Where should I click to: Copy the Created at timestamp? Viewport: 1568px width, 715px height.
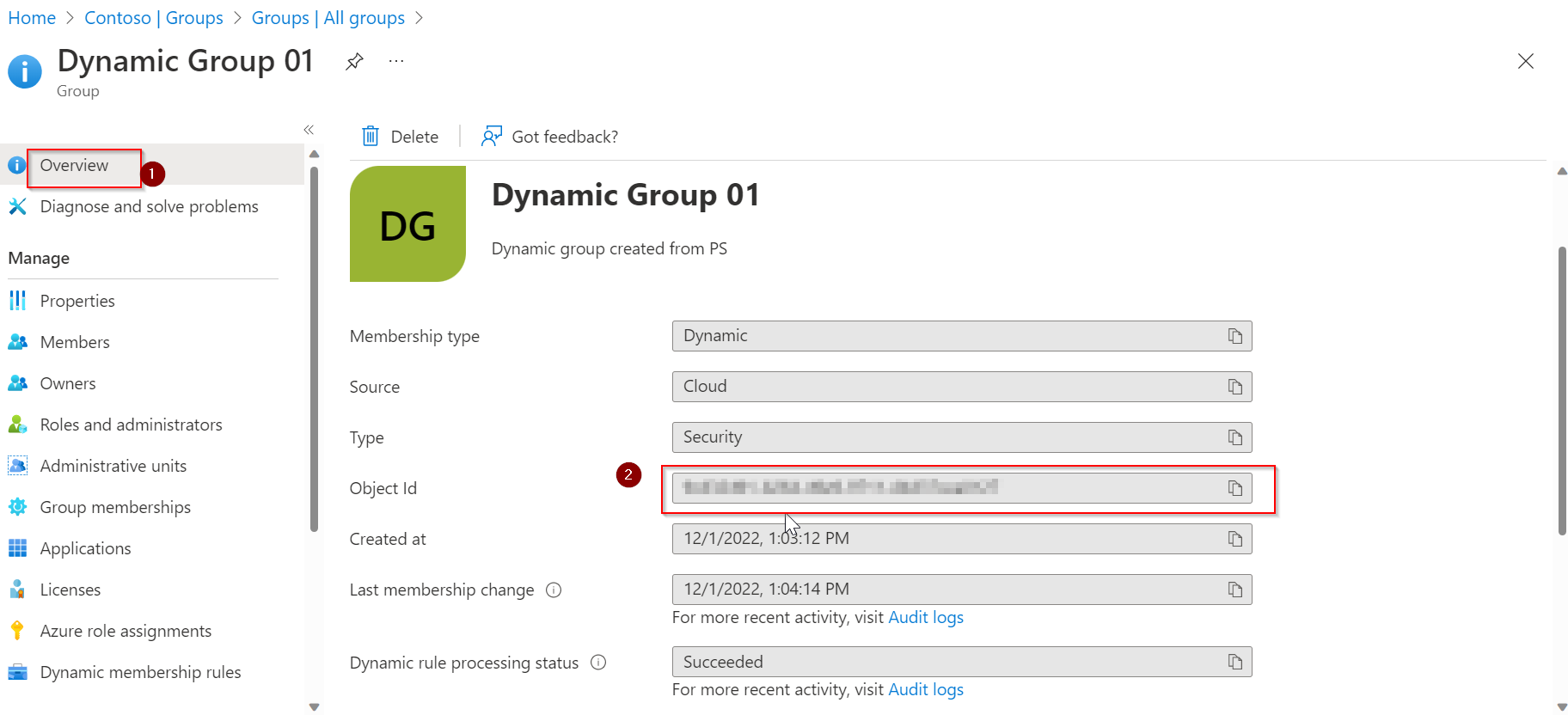pos(1235,539)
